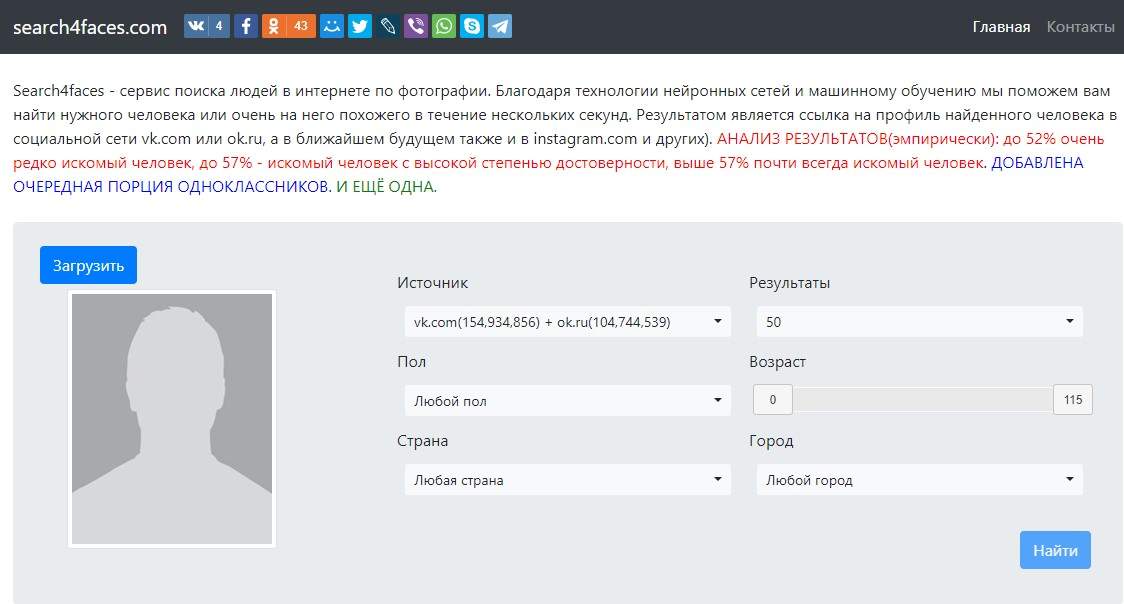1124x604 pixels.
Task: Click the Facebook share icon
Action: click(246, 26)
